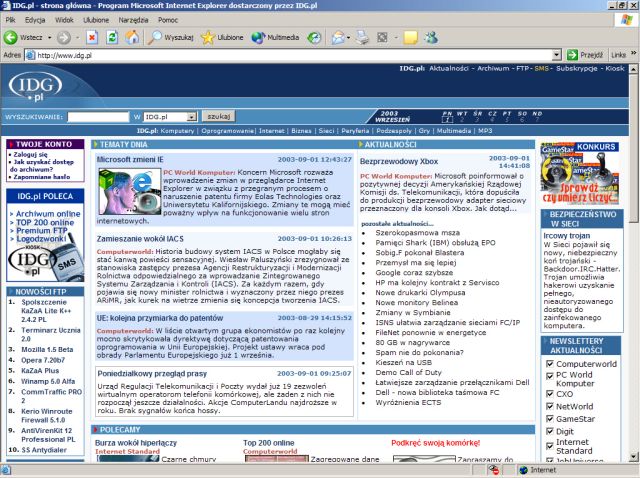Open the Back button history dropdown arrow

49,38
